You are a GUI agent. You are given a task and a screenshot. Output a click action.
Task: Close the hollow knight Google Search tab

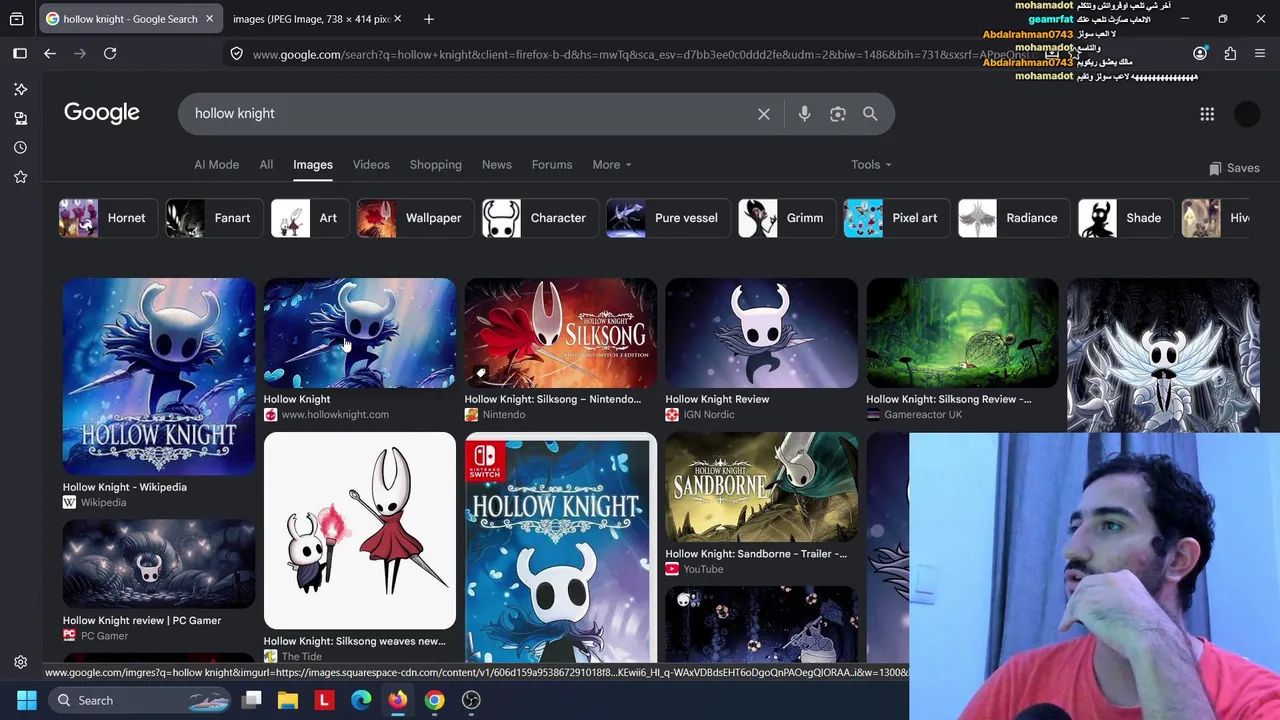pyautogui.click(x=209, y=19)
